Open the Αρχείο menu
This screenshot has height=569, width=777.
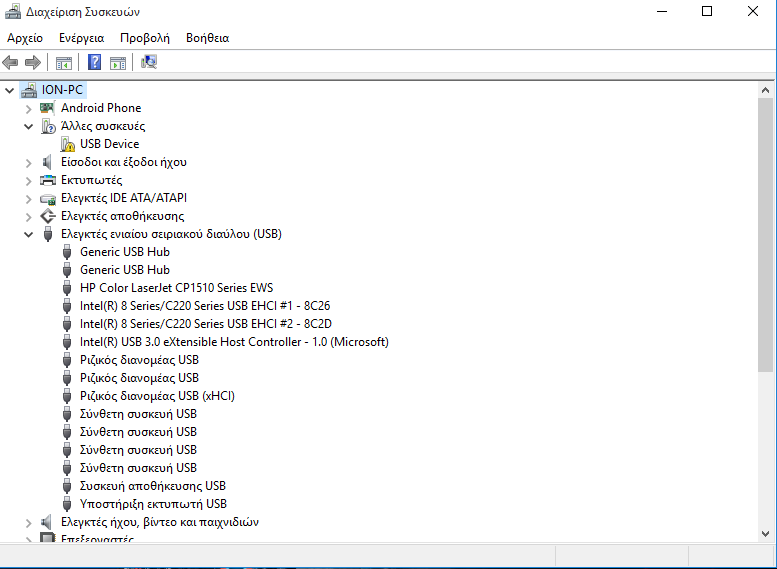tap(25, 38)
